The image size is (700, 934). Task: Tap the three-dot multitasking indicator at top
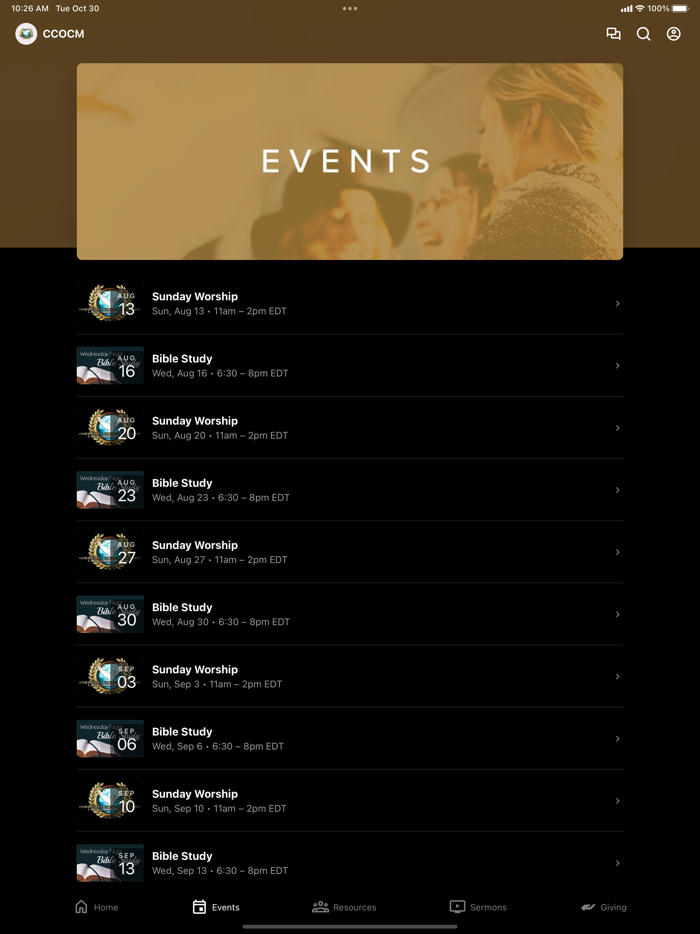point(350,8)
